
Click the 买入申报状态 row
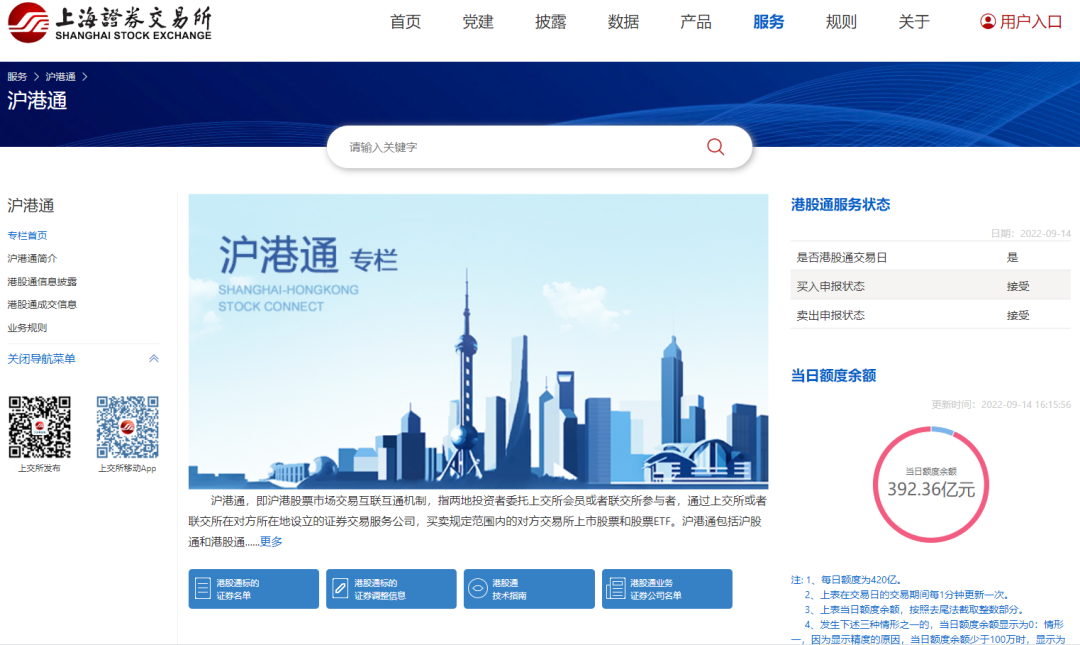coord(931,286)
